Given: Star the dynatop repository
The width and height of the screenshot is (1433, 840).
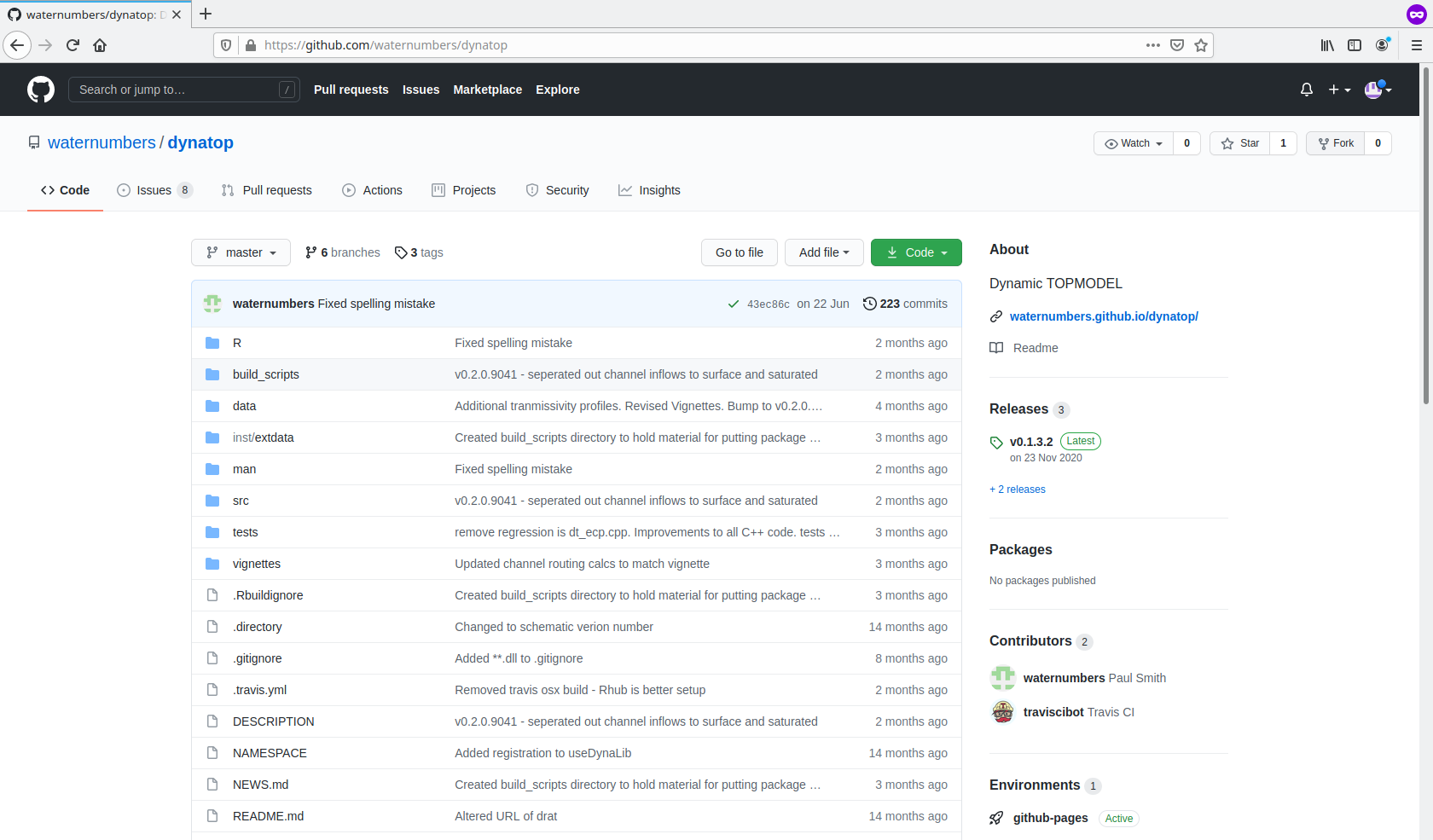Looking at the screenshot, I should click(1240, 143).
